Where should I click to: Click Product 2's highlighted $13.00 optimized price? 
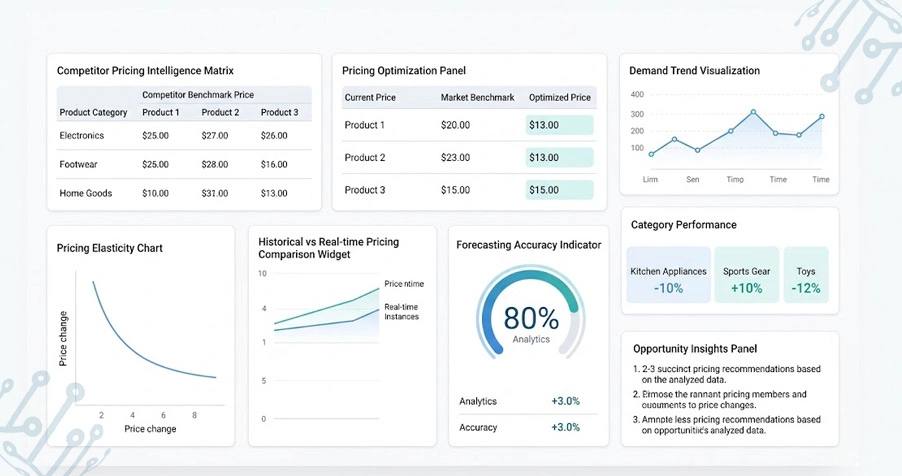tap(559, 158)
